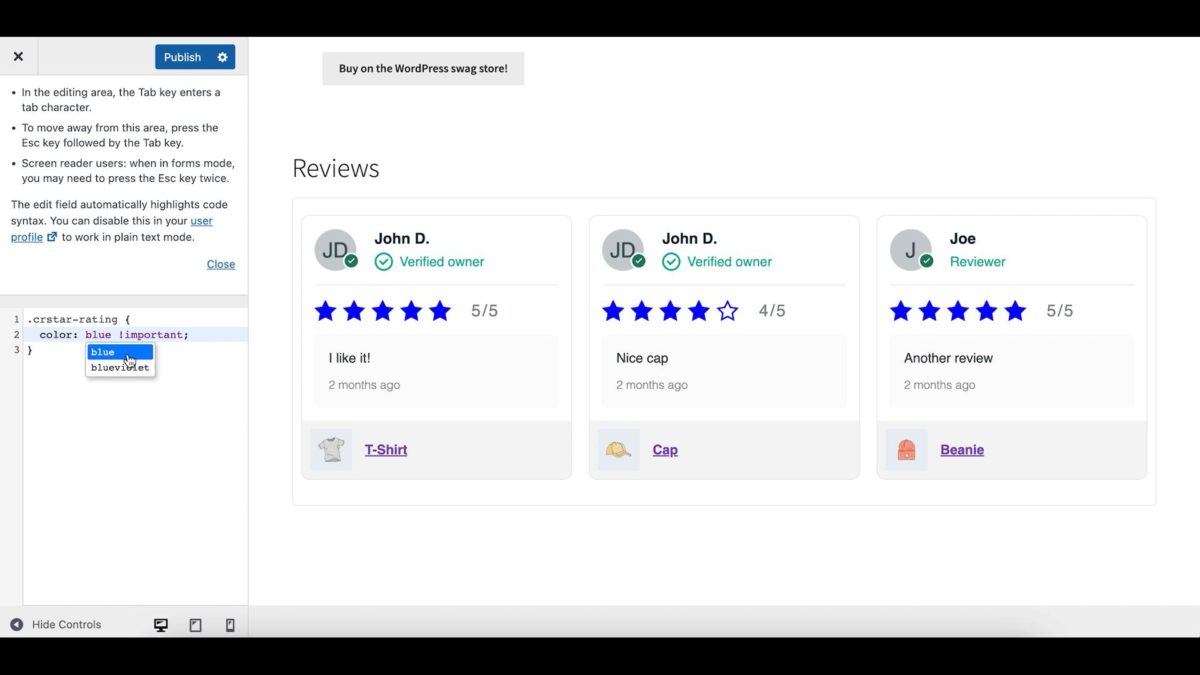Click Joe's avatar circle
This screenshot has height=675, width=1200.
[x=910, y=249]
